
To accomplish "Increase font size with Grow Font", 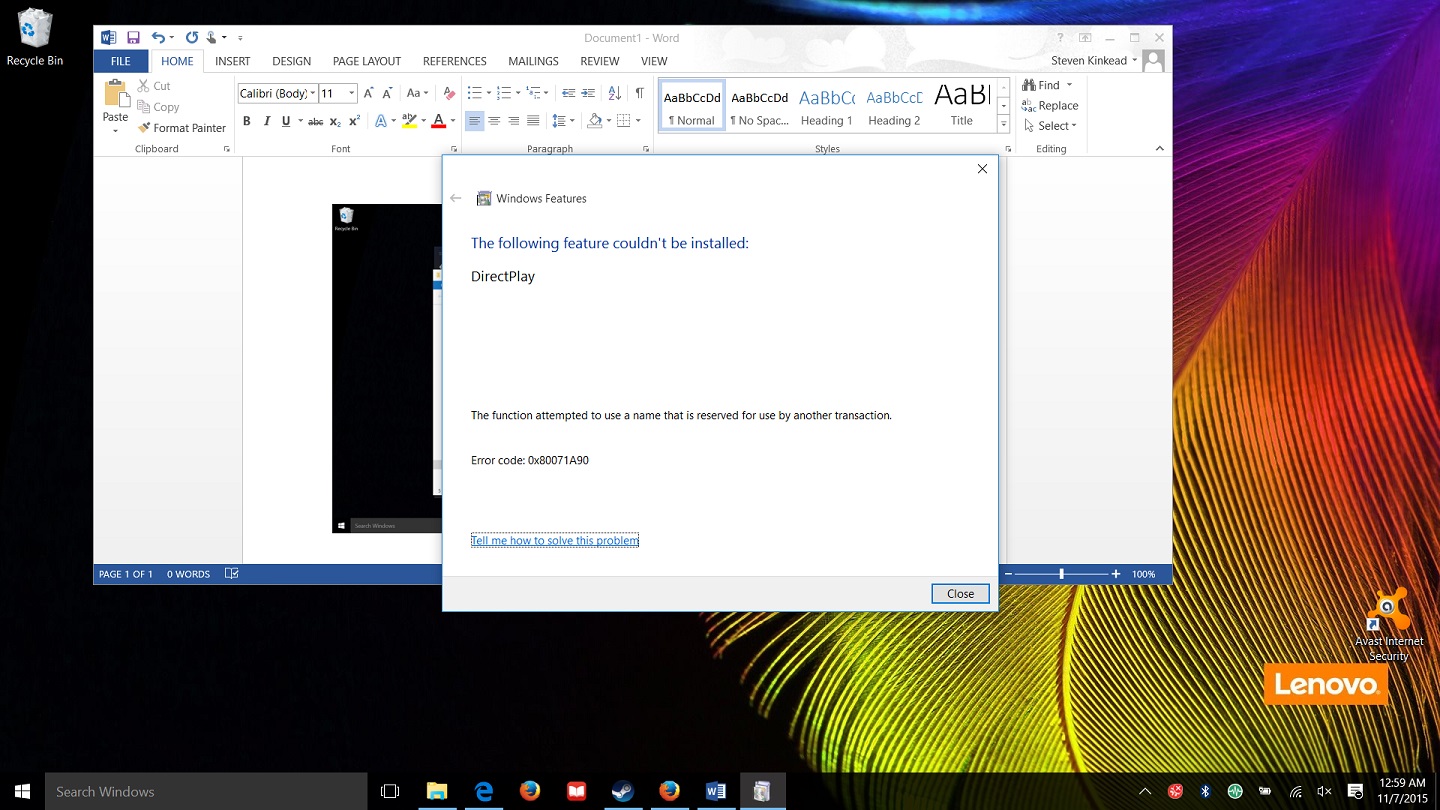I will [368, 93].
